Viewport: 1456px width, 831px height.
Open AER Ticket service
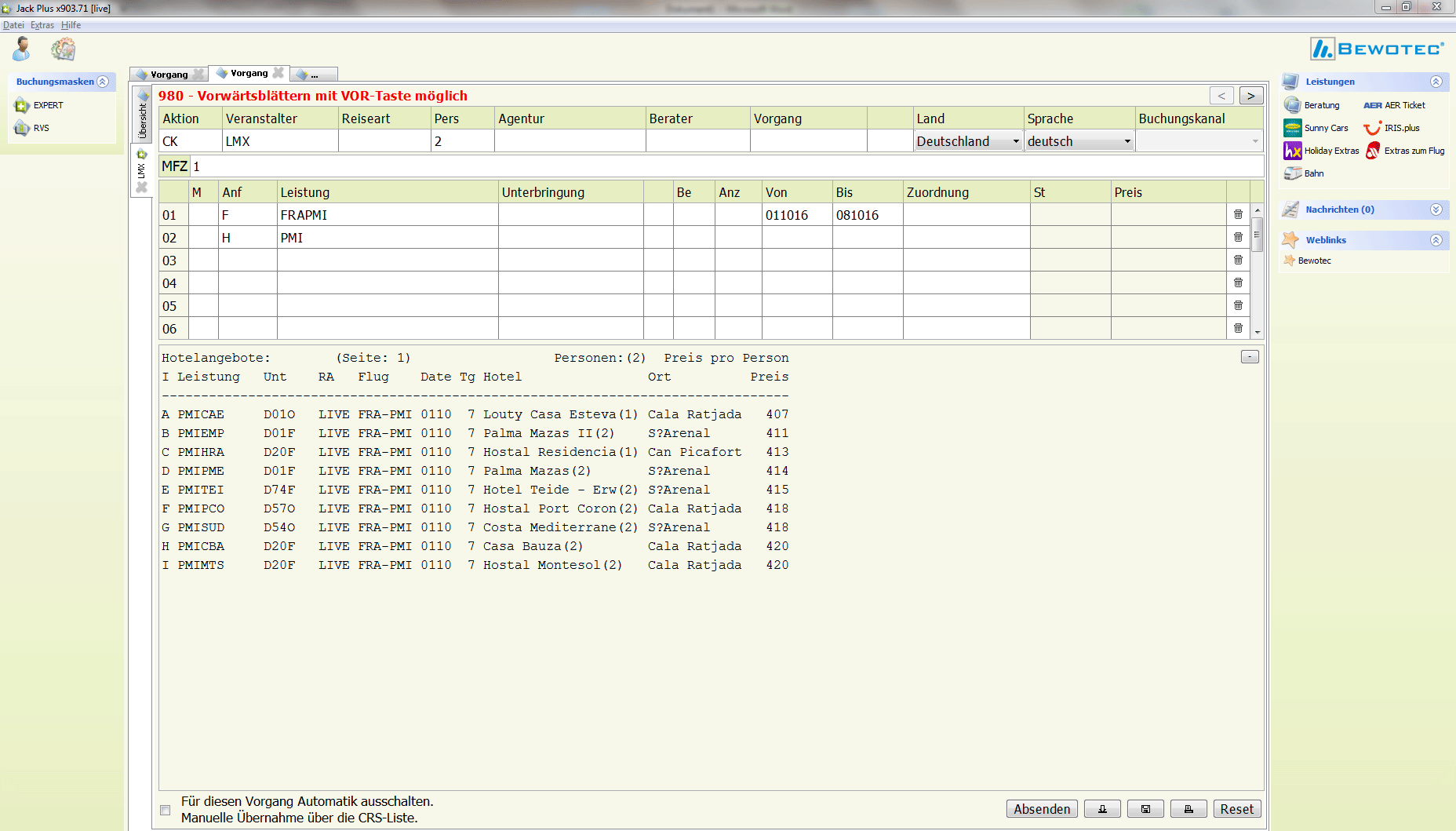(x=1395, y=105)
